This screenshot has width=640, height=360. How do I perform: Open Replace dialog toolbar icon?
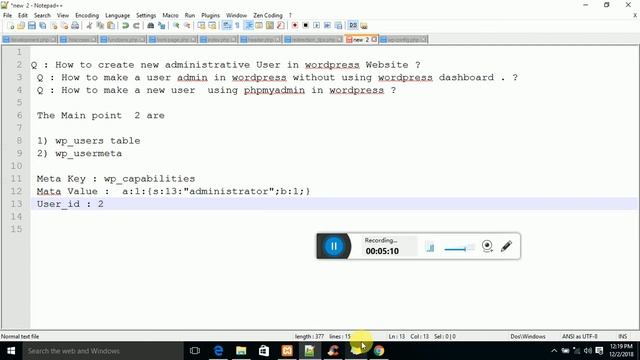click(162, 26)
